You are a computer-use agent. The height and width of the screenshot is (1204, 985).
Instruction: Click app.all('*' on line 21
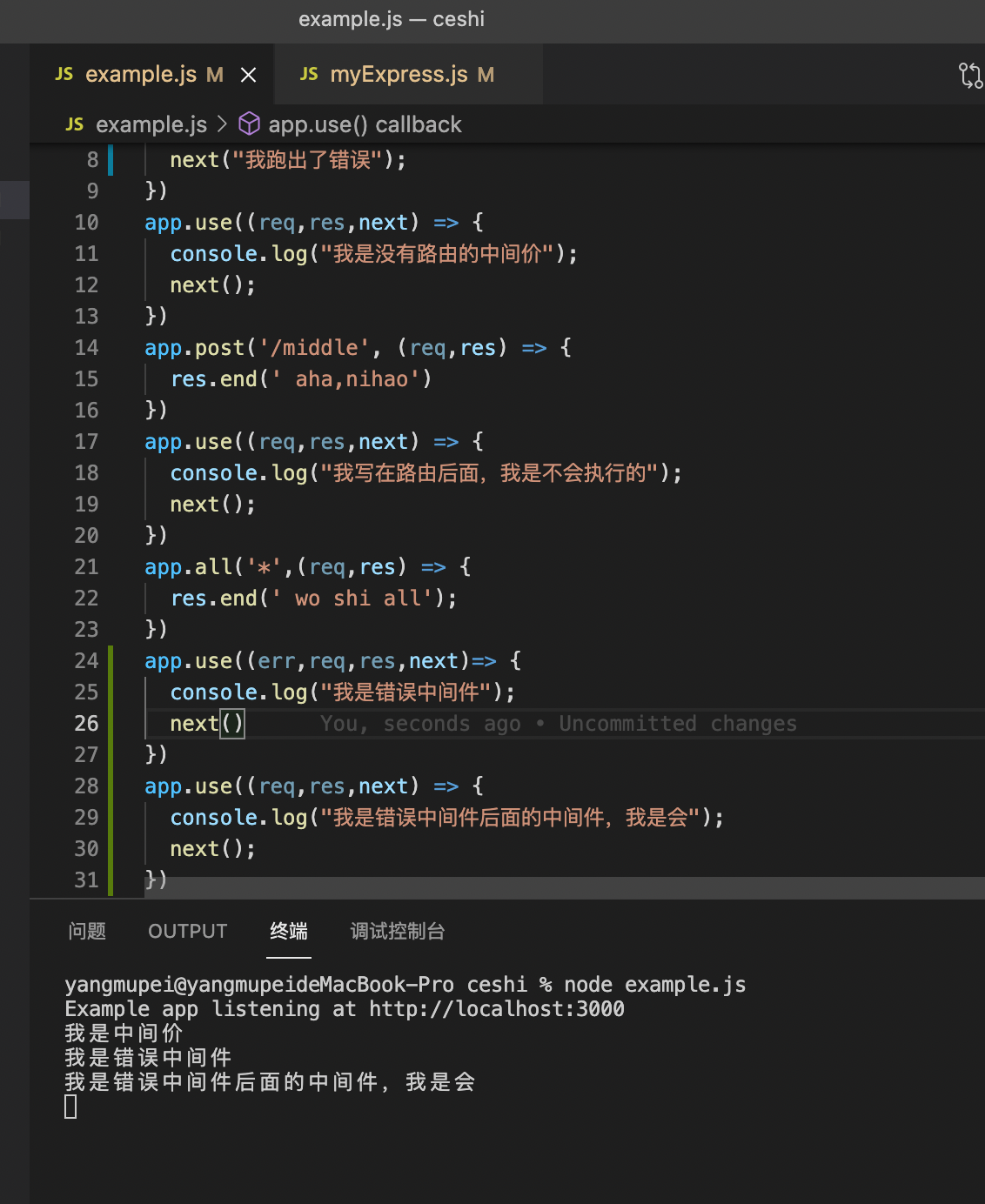pyautogui.click(x=213, y=567)
